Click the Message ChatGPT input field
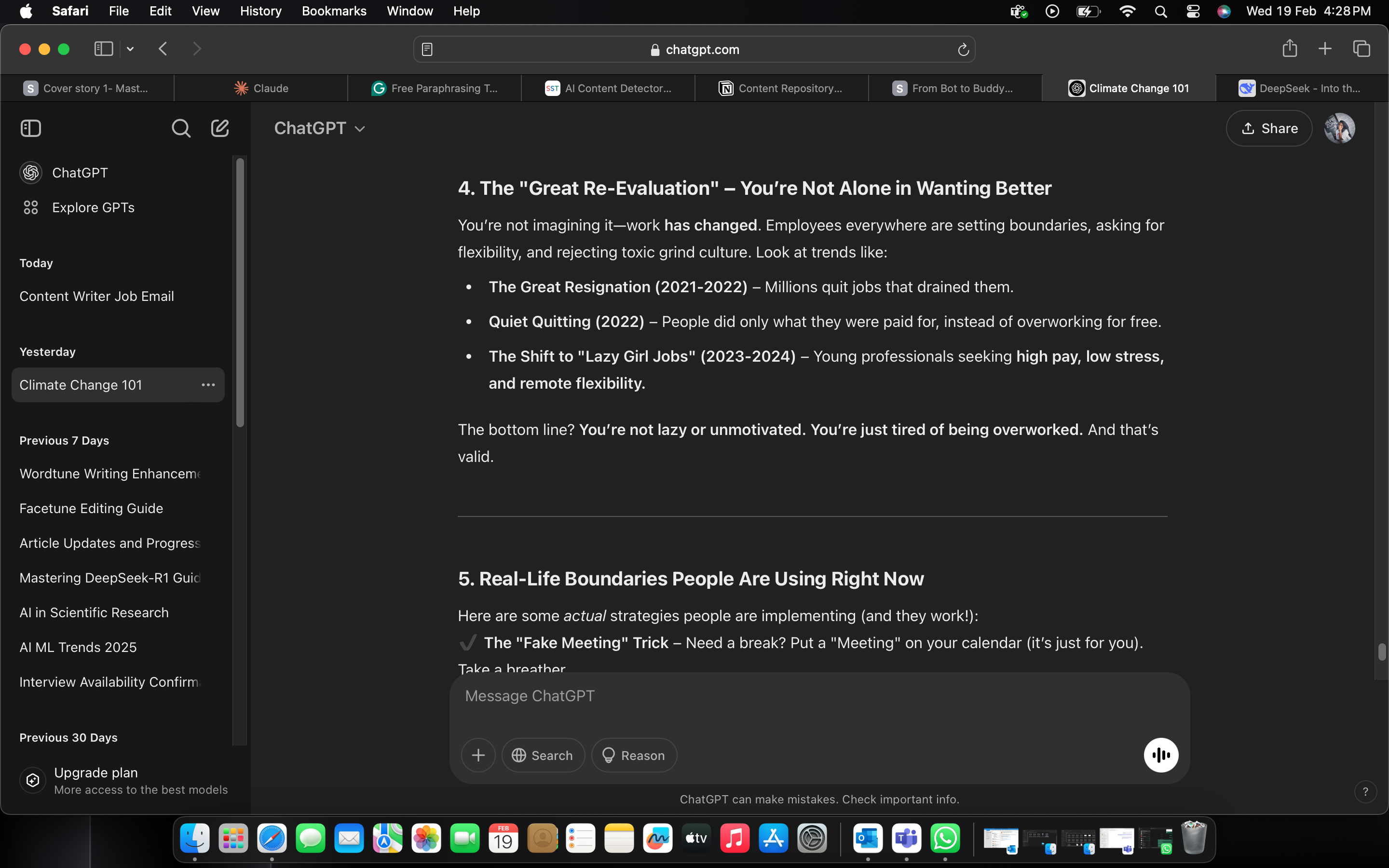 tap(819, 696)
